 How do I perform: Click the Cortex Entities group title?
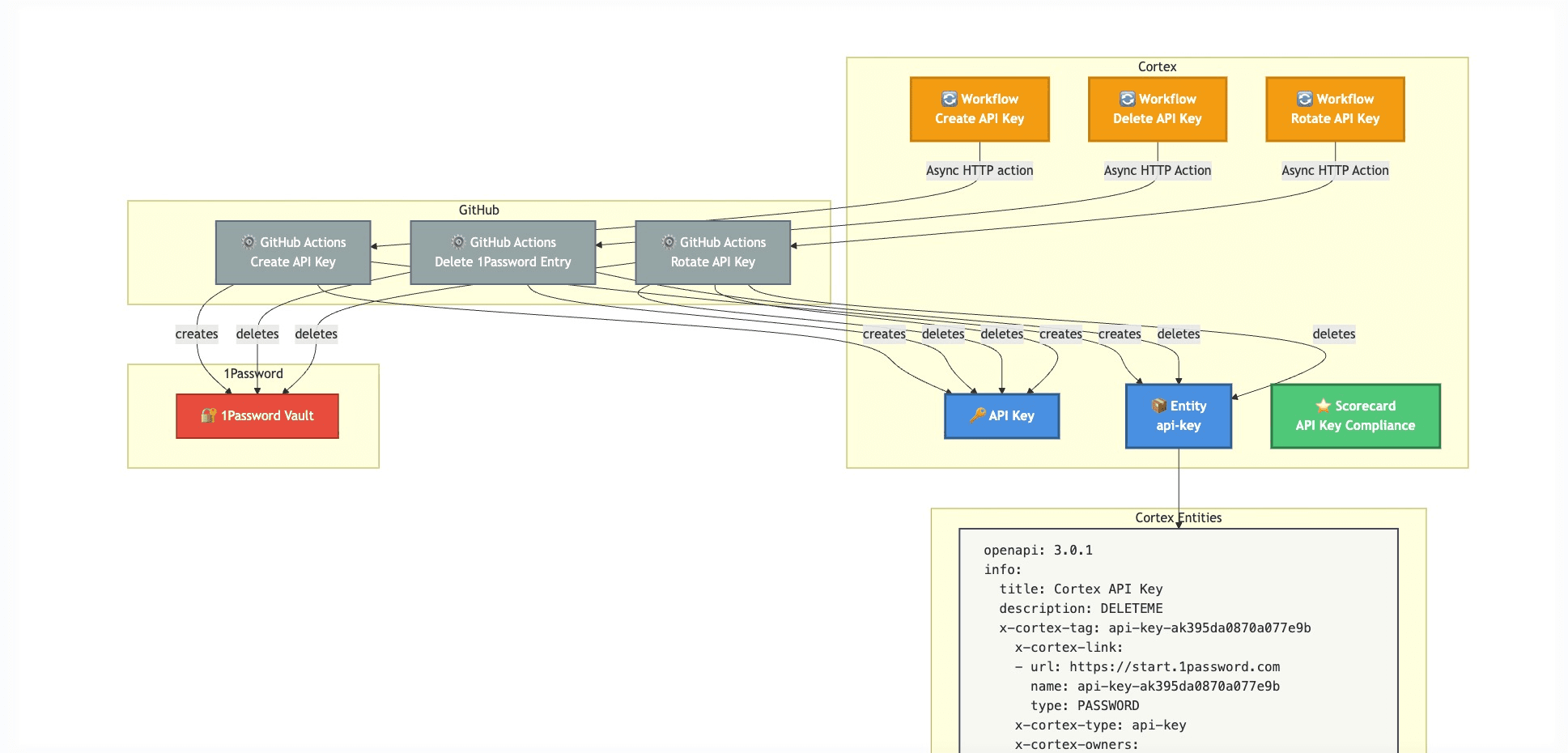pos(1178,517)
